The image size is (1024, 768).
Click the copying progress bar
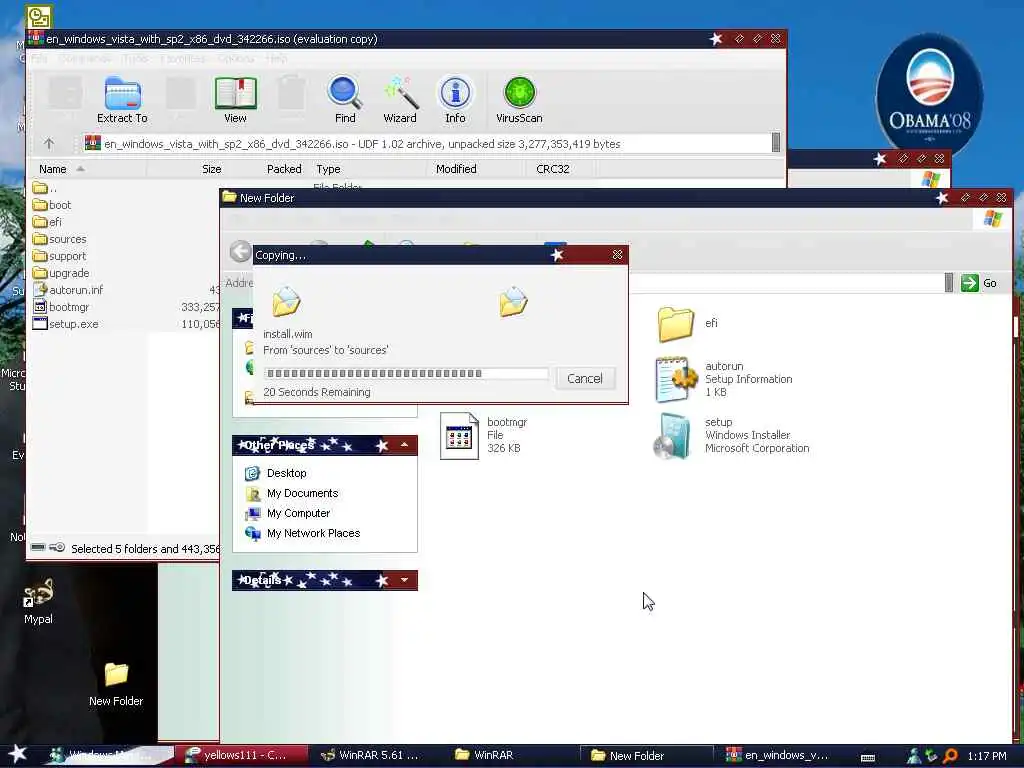click(x=406, y=374)
